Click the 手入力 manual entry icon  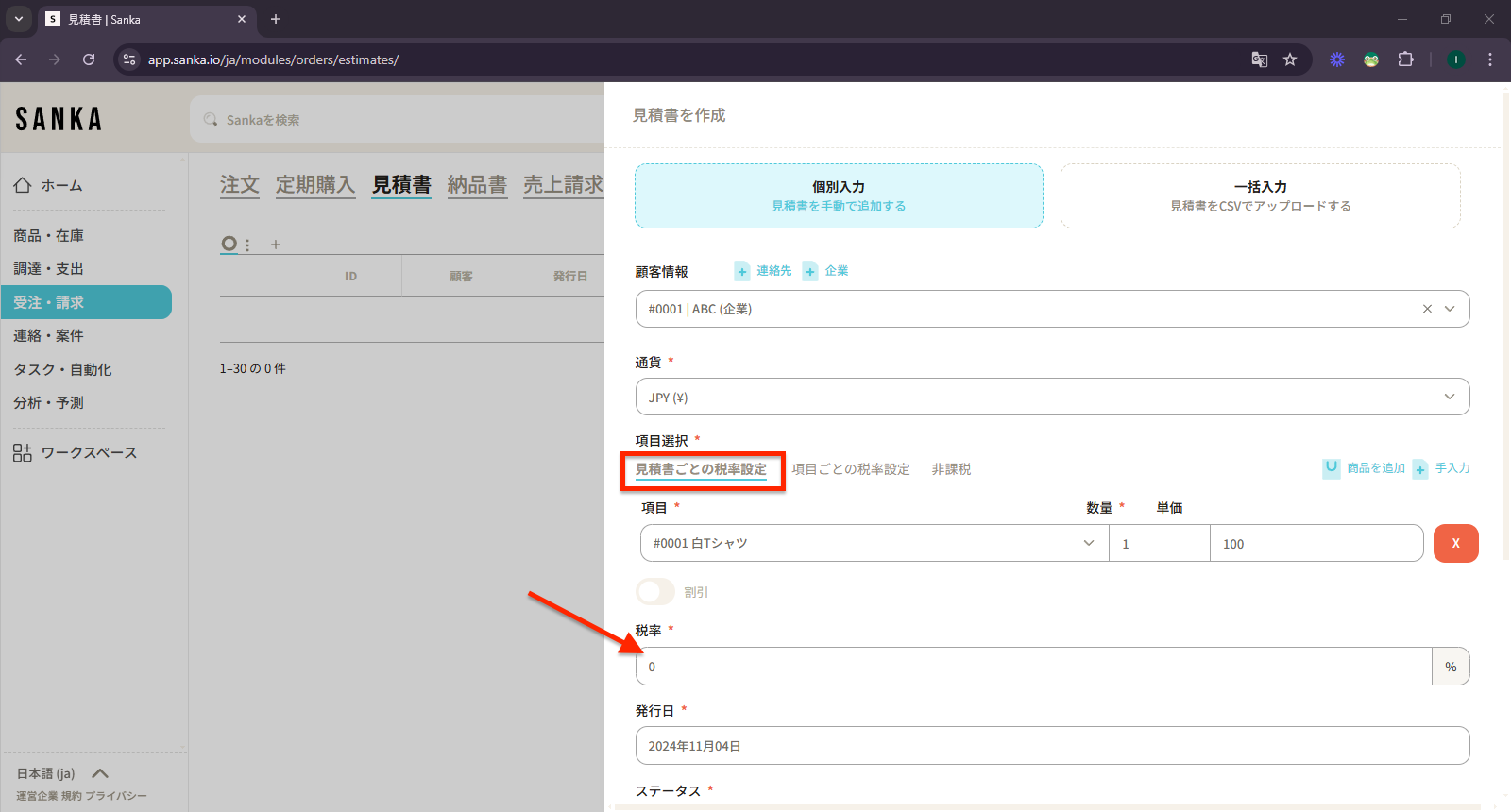coord(1420,469)
